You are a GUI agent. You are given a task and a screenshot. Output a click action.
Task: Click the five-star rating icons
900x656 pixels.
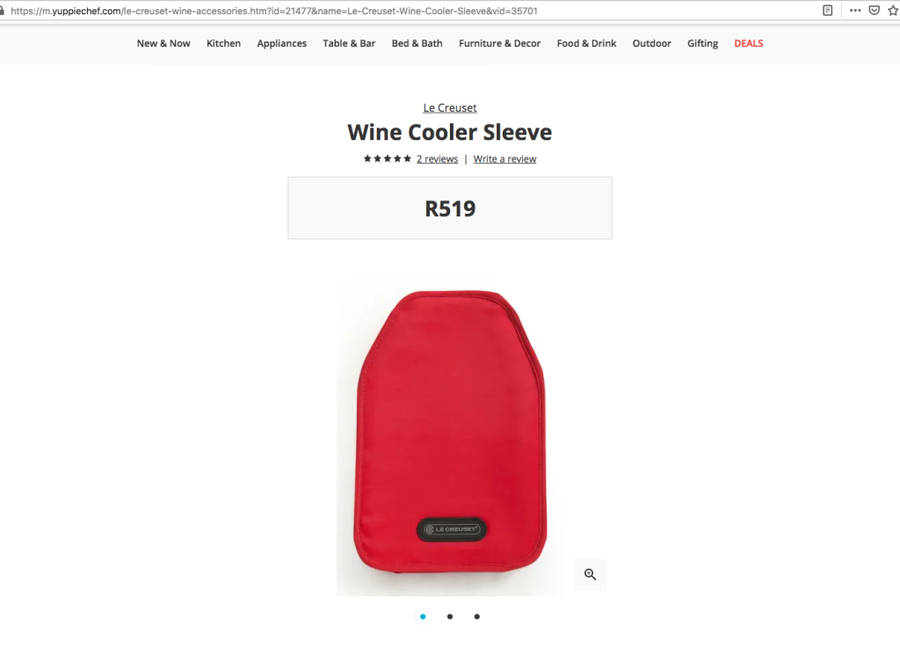387,159
